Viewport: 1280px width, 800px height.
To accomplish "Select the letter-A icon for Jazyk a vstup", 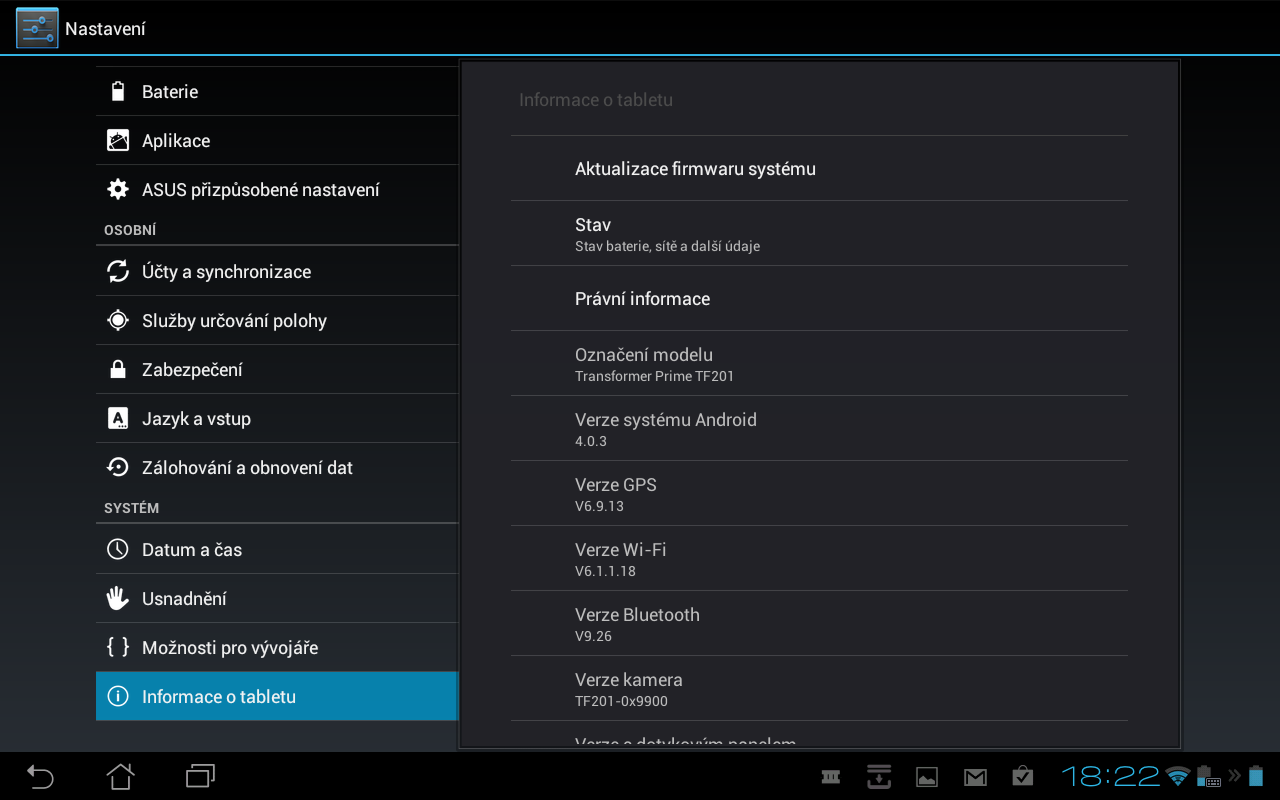I will [x=117, y=418].
